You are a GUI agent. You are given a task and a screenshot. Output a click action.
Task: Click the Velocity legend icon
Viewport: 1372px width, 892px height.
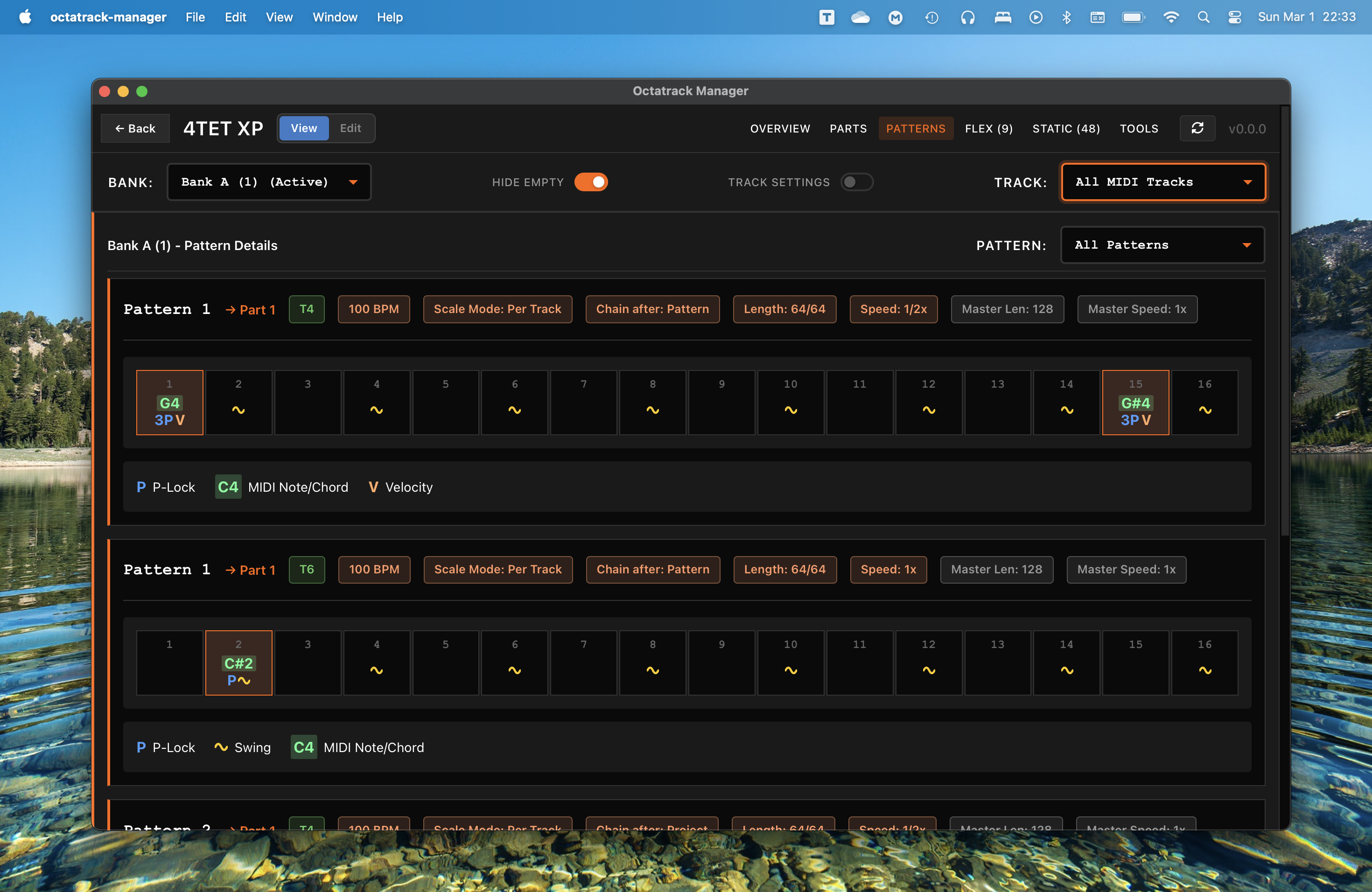click(x=373, y=487)
